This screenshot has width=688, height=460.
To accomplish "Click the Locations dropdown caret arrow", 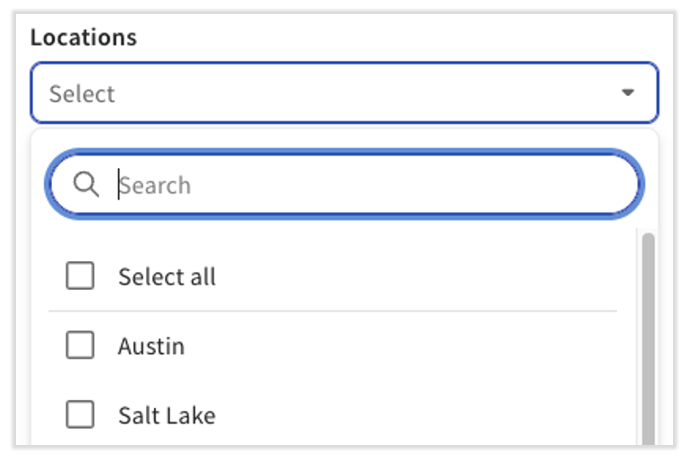I will click(x=628, y=93).
